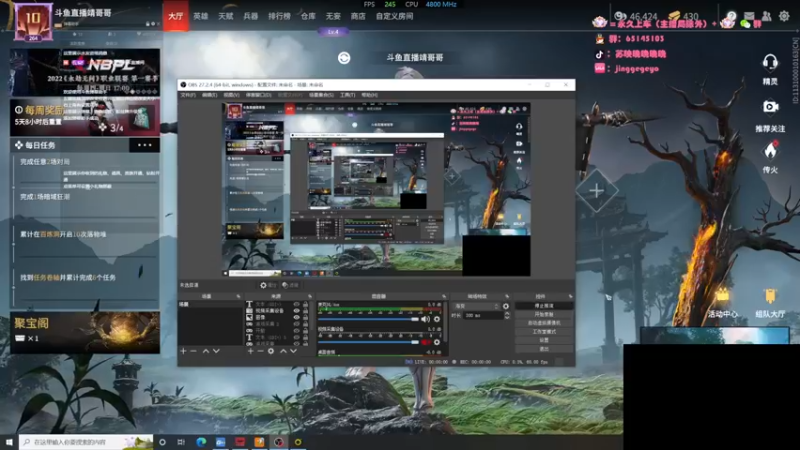This screenshot has height=450, width=800.
Task: Pop out the scene transitions dock
Action: click(x=507, y=296)
